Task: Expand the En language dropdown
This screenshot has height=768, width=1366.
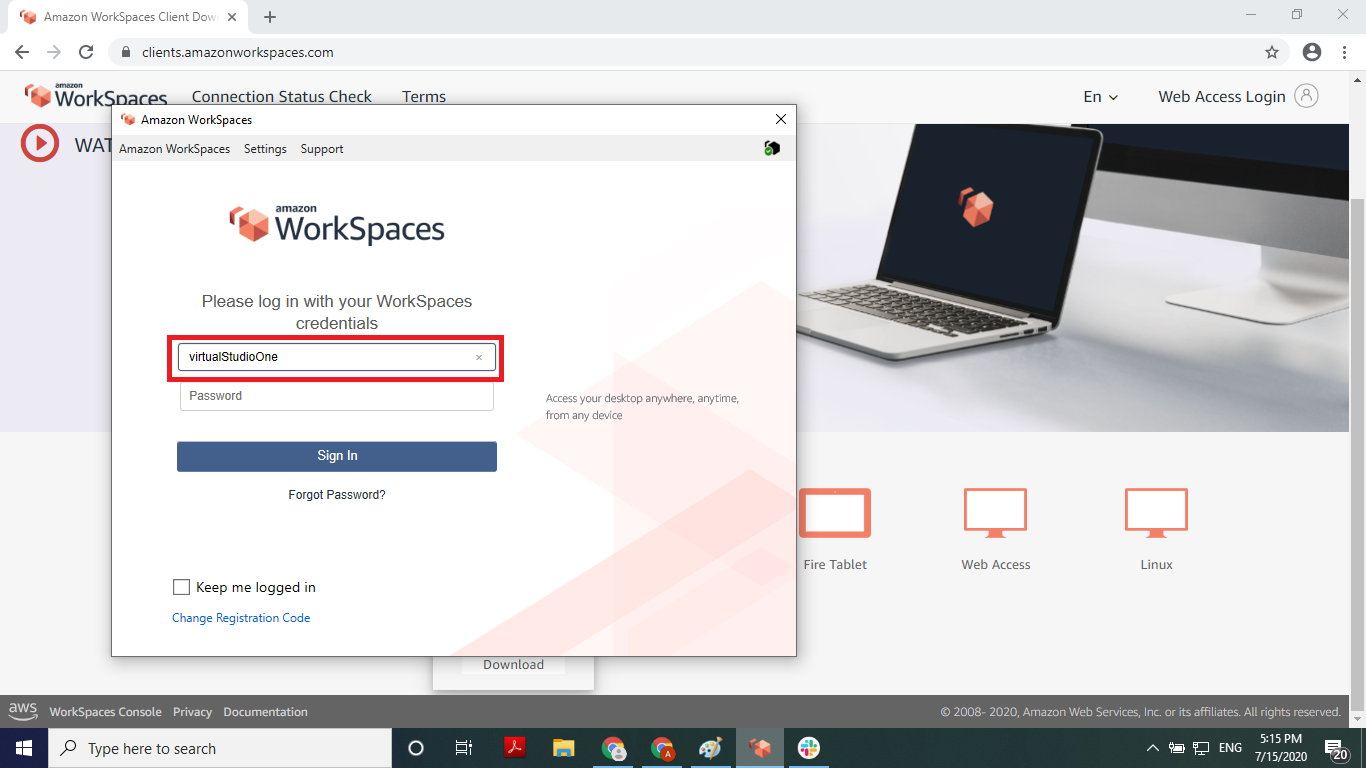Action: pyautogui.click(x=1101, y=97)
